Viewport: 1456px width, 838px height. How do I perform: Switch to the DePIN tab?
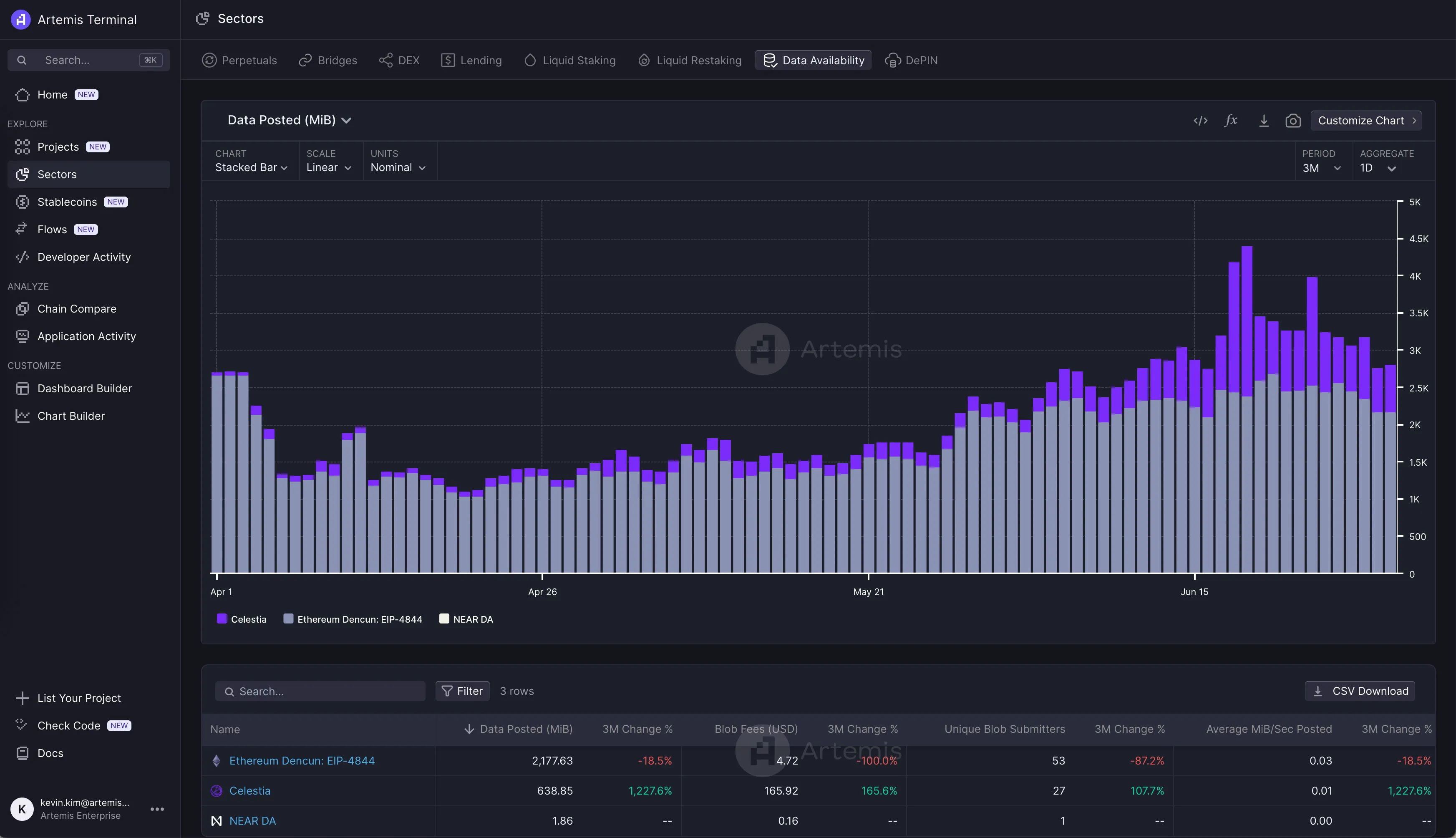(912, 61)
